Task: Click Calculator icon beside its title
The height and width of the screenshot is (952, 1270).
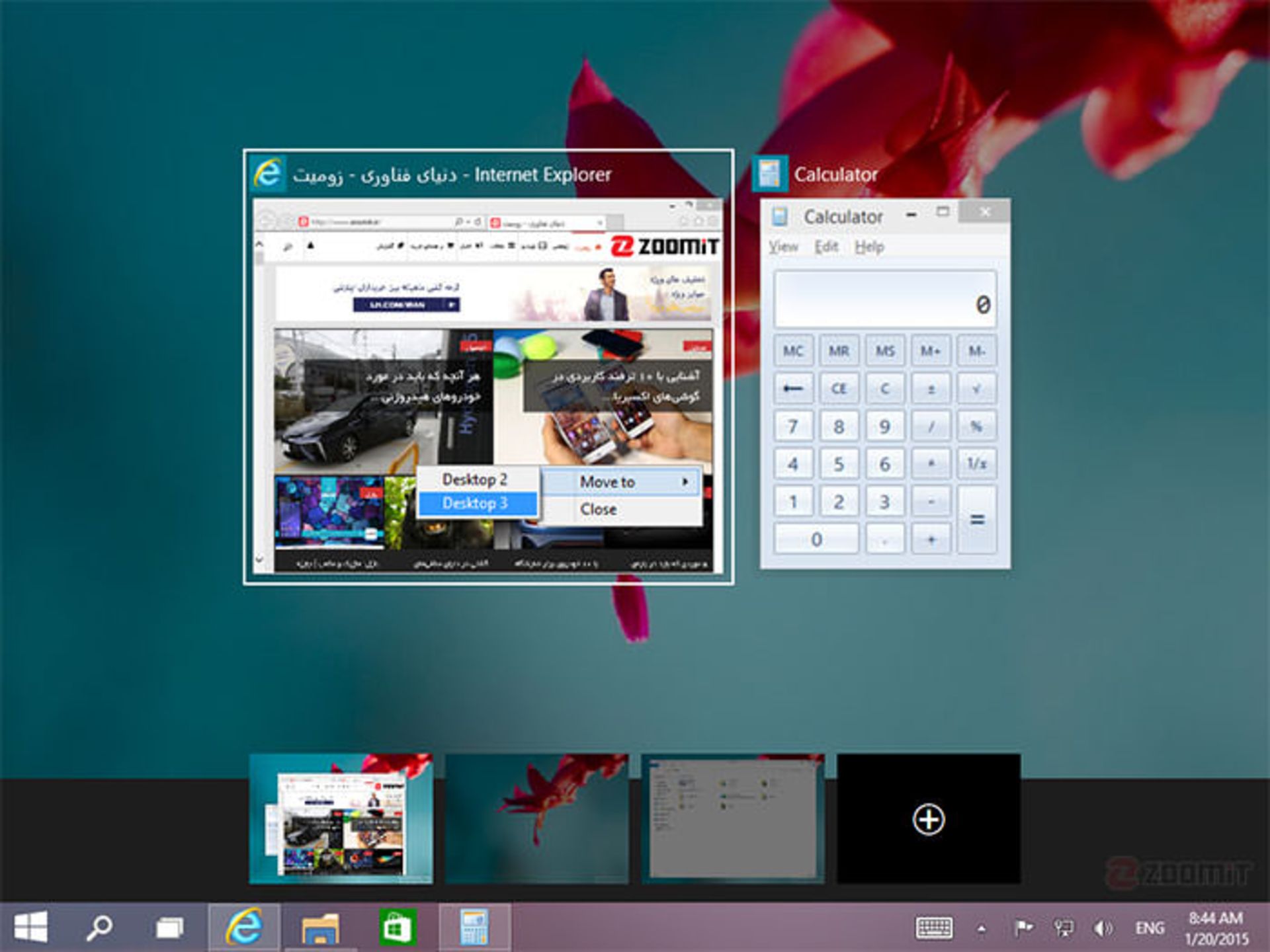Action: click(770, 174)
